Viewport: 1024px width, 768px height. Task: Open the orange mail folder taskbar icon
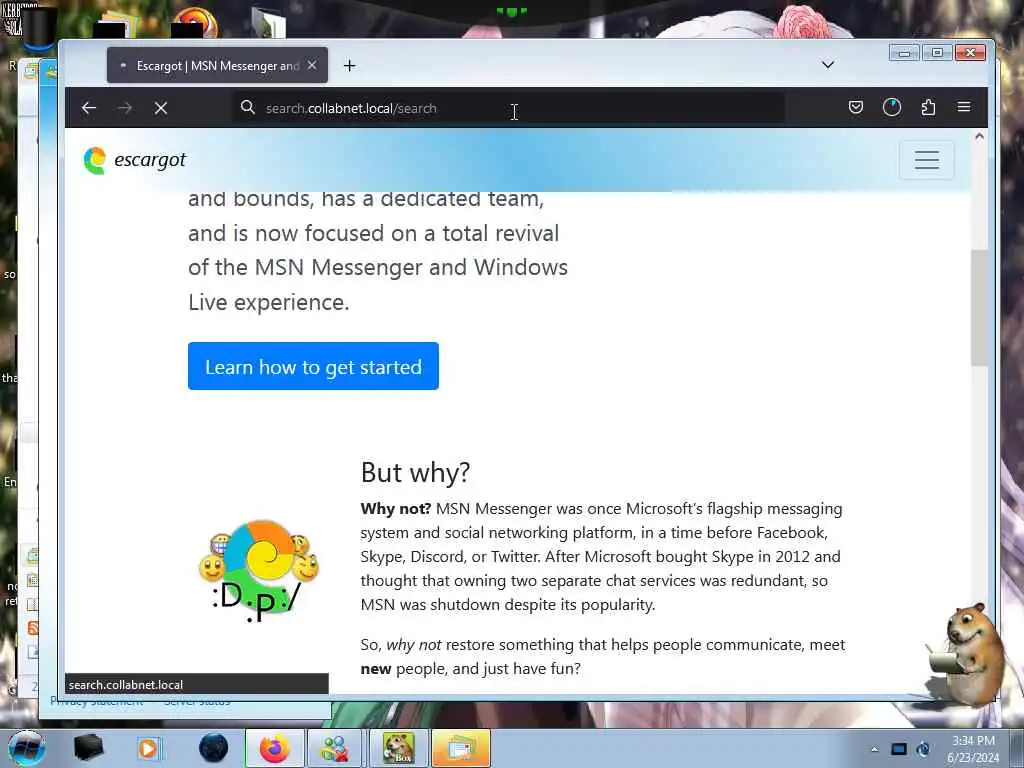pyautogui.click(x=460, y=748)
